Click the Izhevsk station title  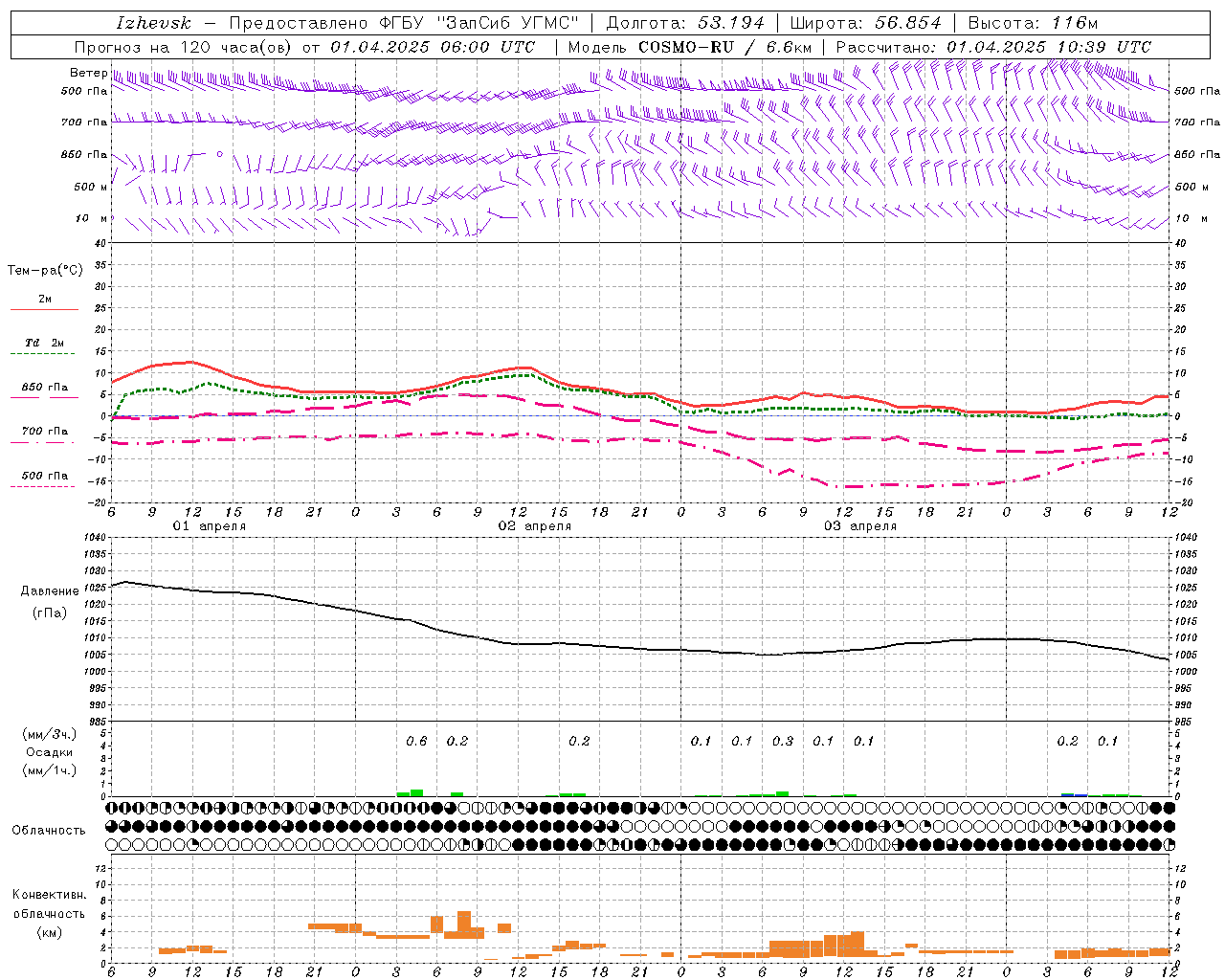coord(153,23)
